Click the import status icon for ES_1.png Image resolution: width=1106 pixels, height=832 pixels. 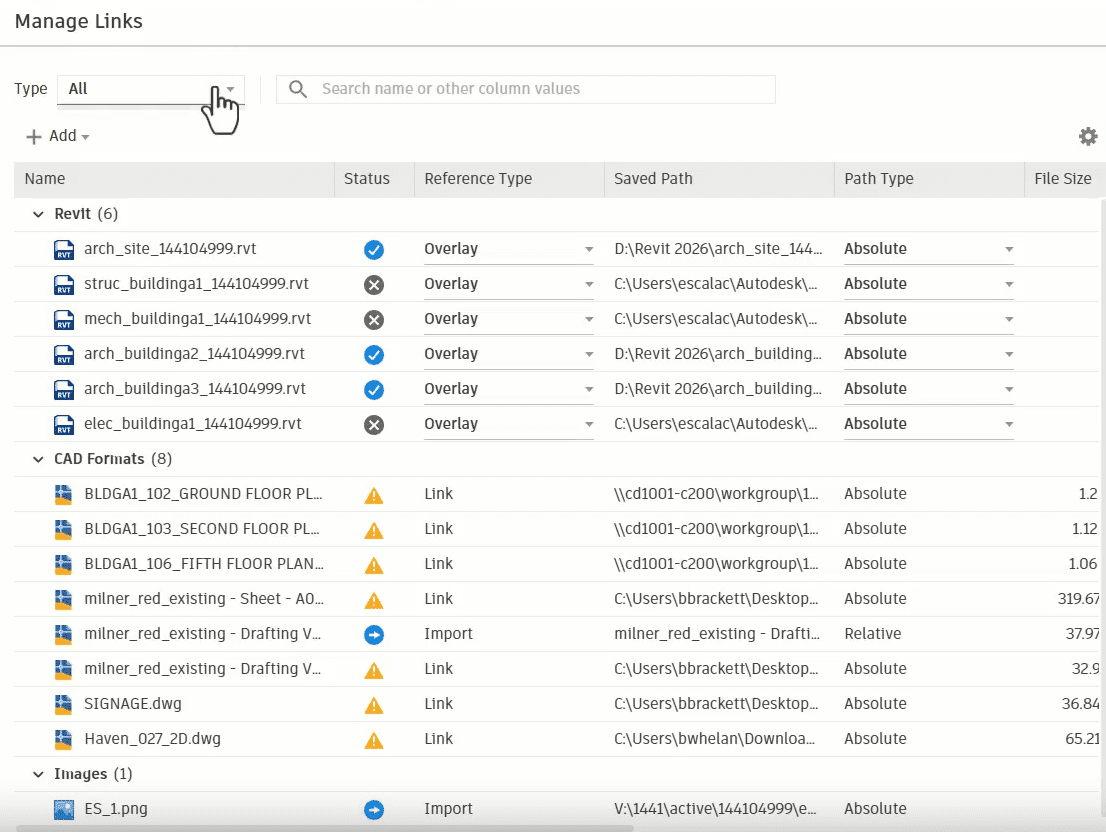(x=374, y=809)
